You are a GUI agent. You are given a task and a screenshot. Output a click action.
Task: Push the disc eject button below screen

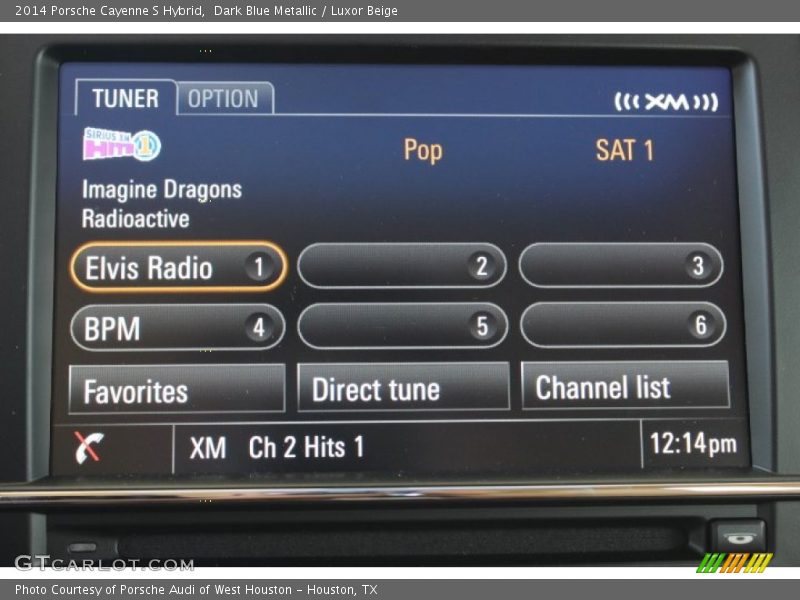tap(737, 538)
